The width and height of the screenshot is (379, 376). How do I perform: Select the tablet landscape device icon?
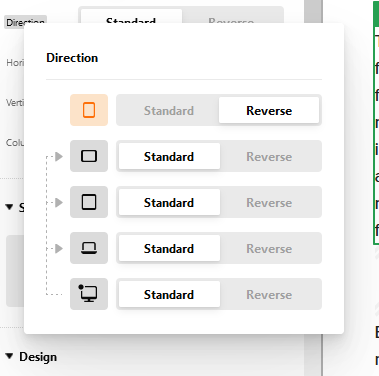click(x=89, y=156)
